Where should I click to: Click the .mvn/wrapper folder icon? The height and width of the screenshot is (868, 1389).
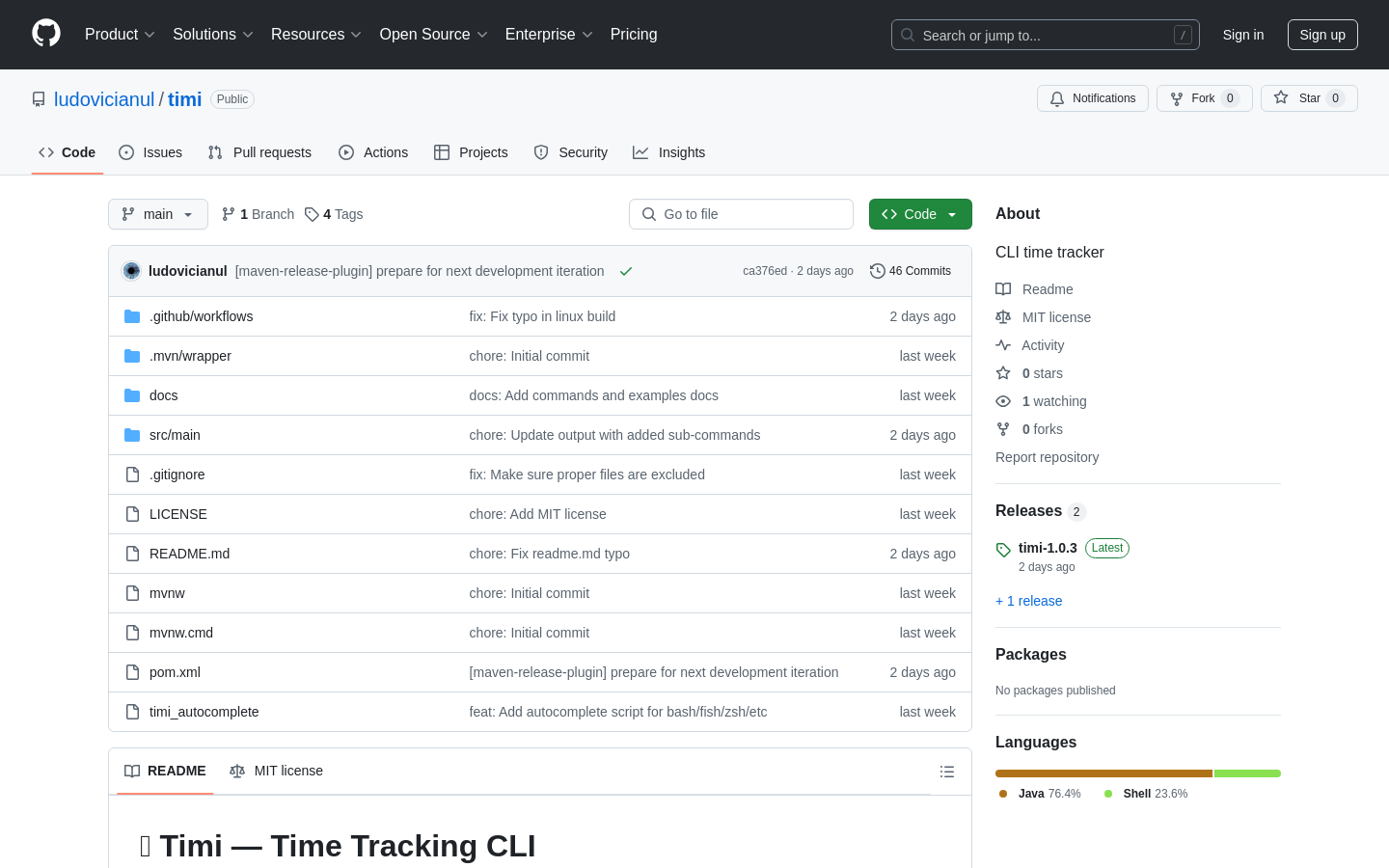click(132, 356)
